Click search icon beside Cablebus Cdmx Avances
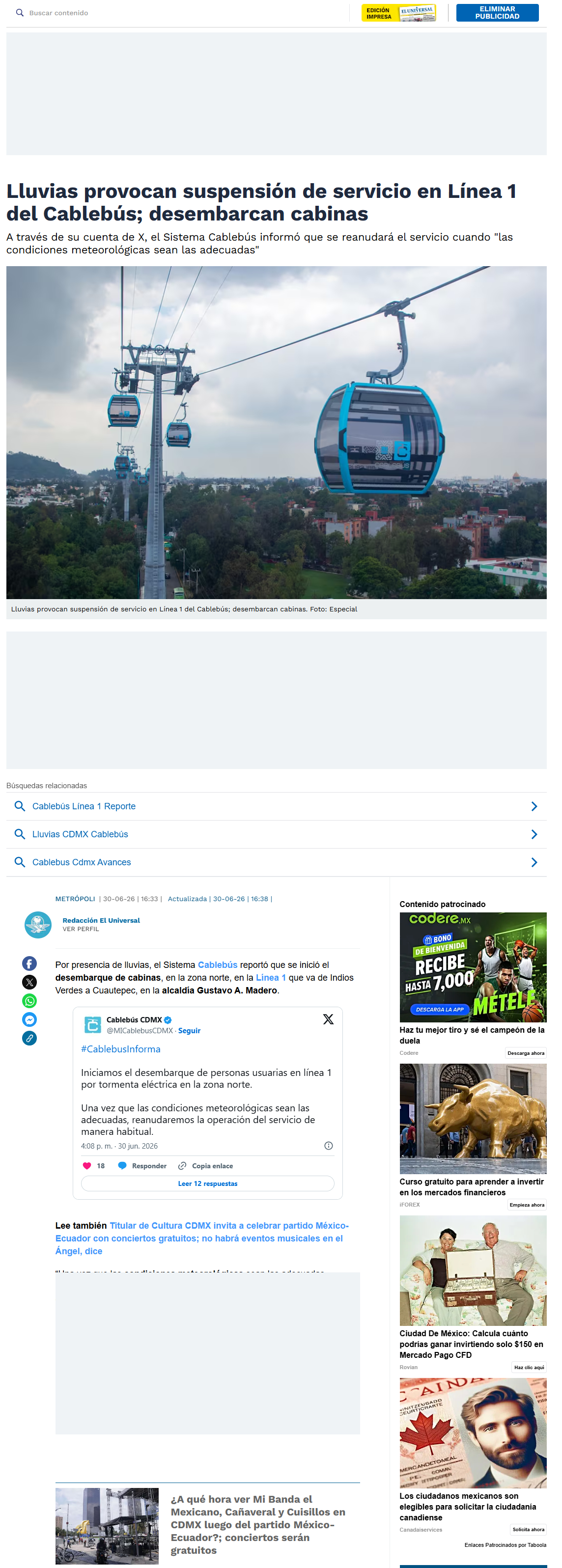 [x=20, y=862]
